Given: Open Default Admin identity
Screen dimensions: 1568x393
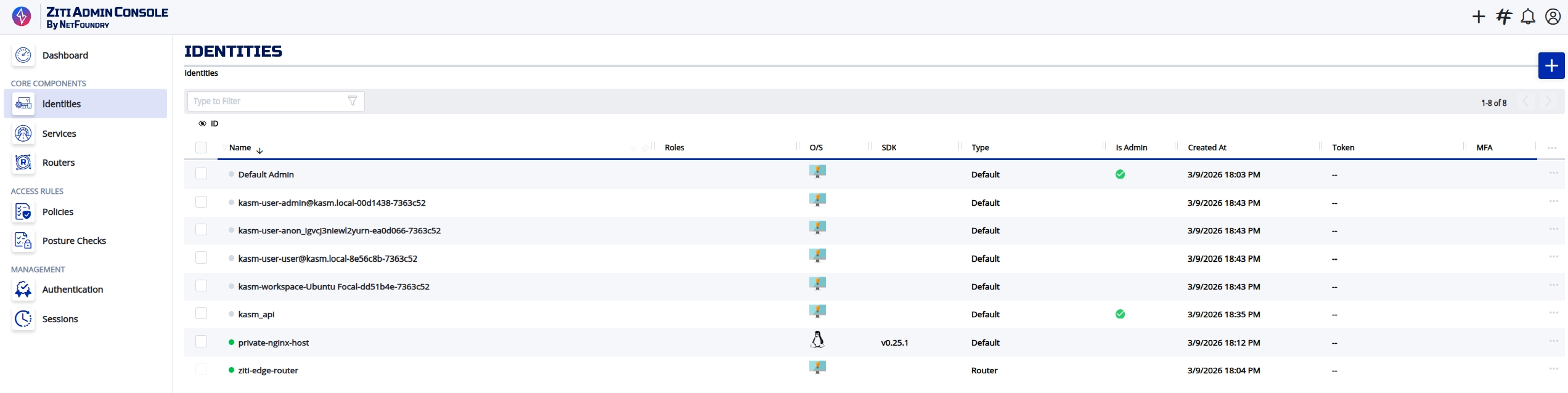Looking at the screenshot, I should (266, 175).
